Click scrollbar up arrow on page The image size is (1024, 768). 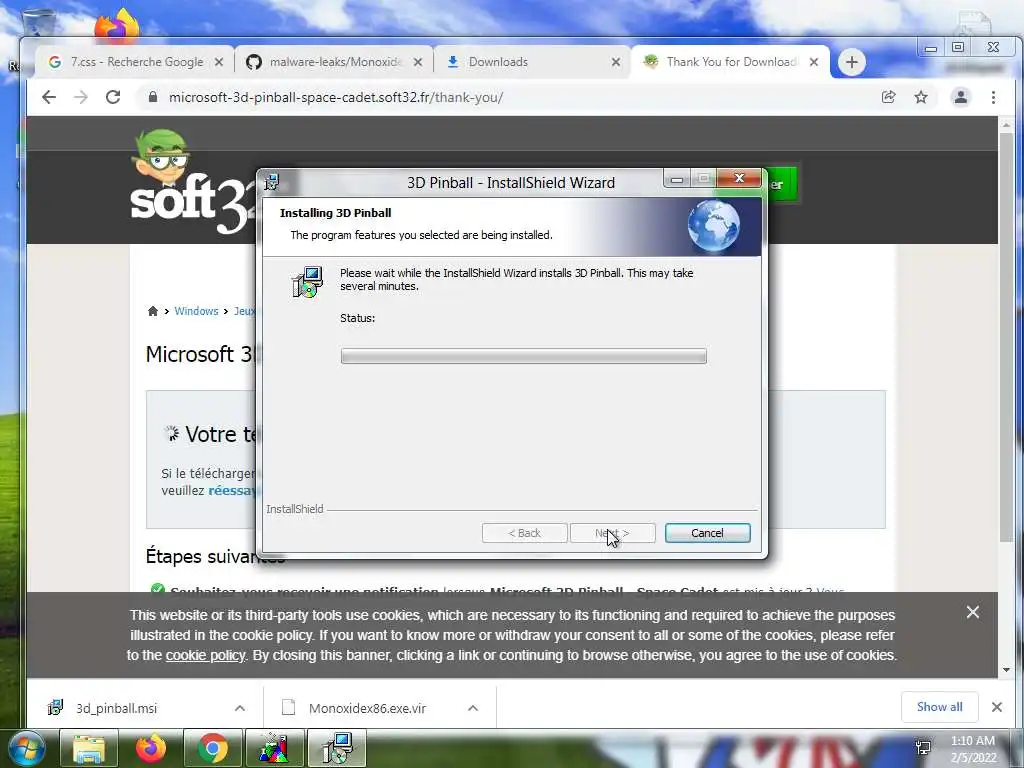coord(1006,125)
